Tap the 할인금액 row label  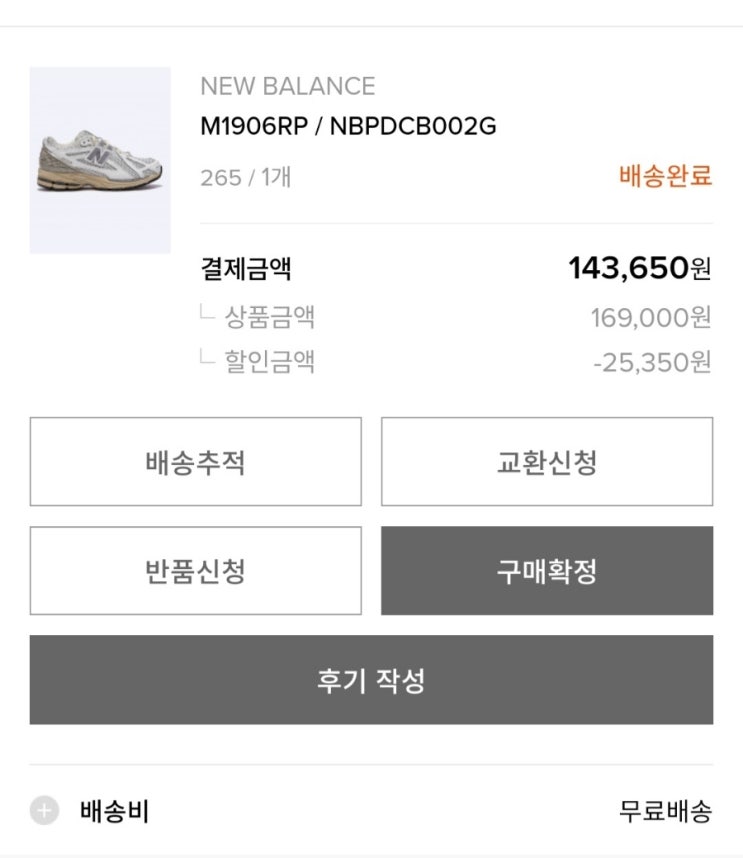(x=269, y=361)
